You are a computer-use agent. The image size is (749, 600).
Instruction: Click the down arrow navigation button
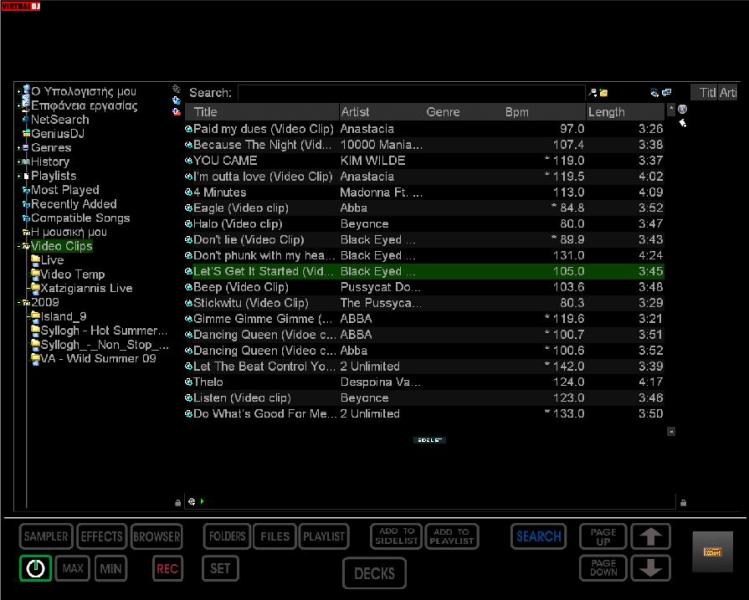651,568
